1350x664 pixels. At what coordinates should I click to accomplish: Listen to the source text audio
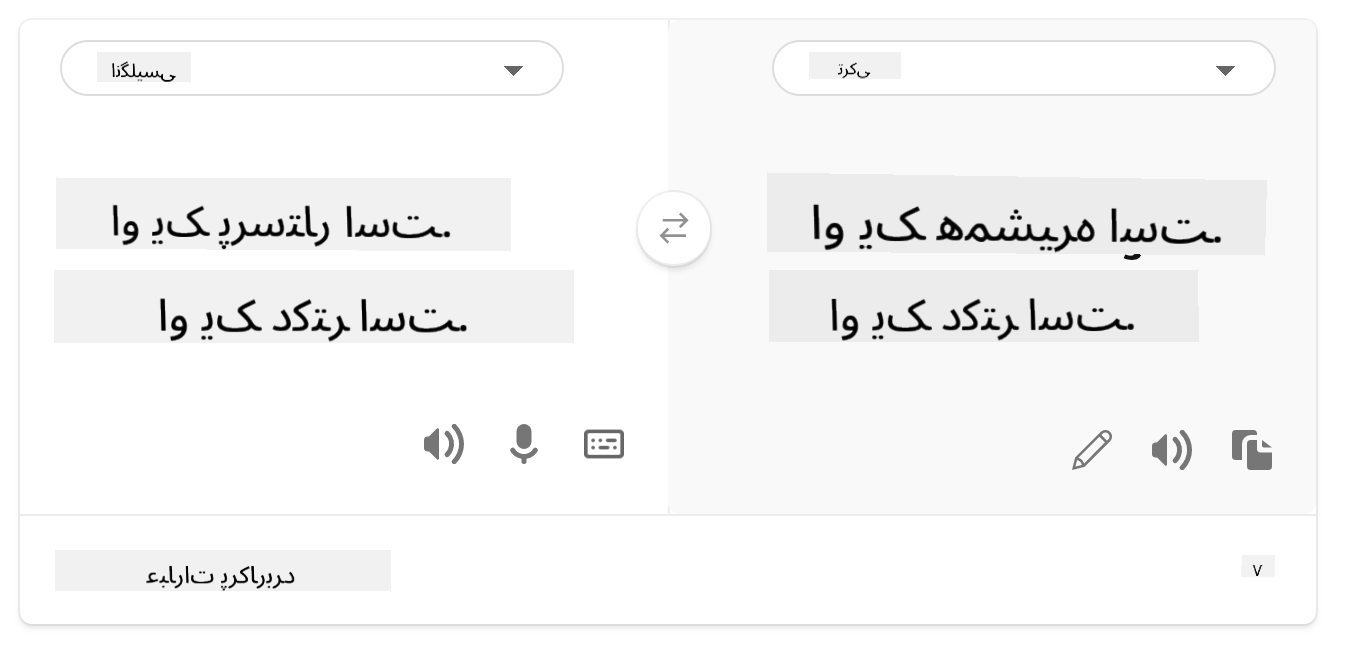[x=443, y=444]
